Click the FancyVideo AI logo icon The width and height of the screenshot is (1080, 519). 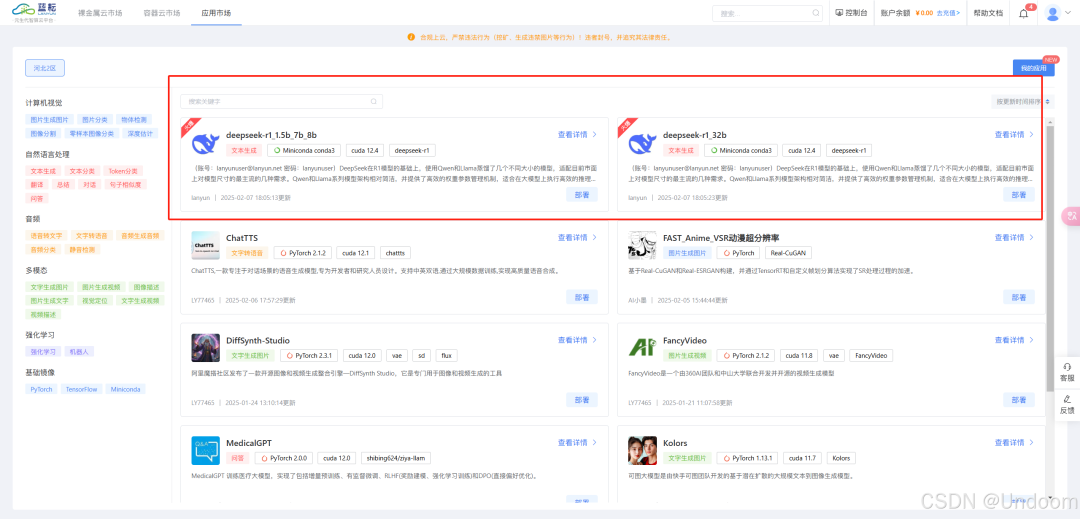pos(642,348)
